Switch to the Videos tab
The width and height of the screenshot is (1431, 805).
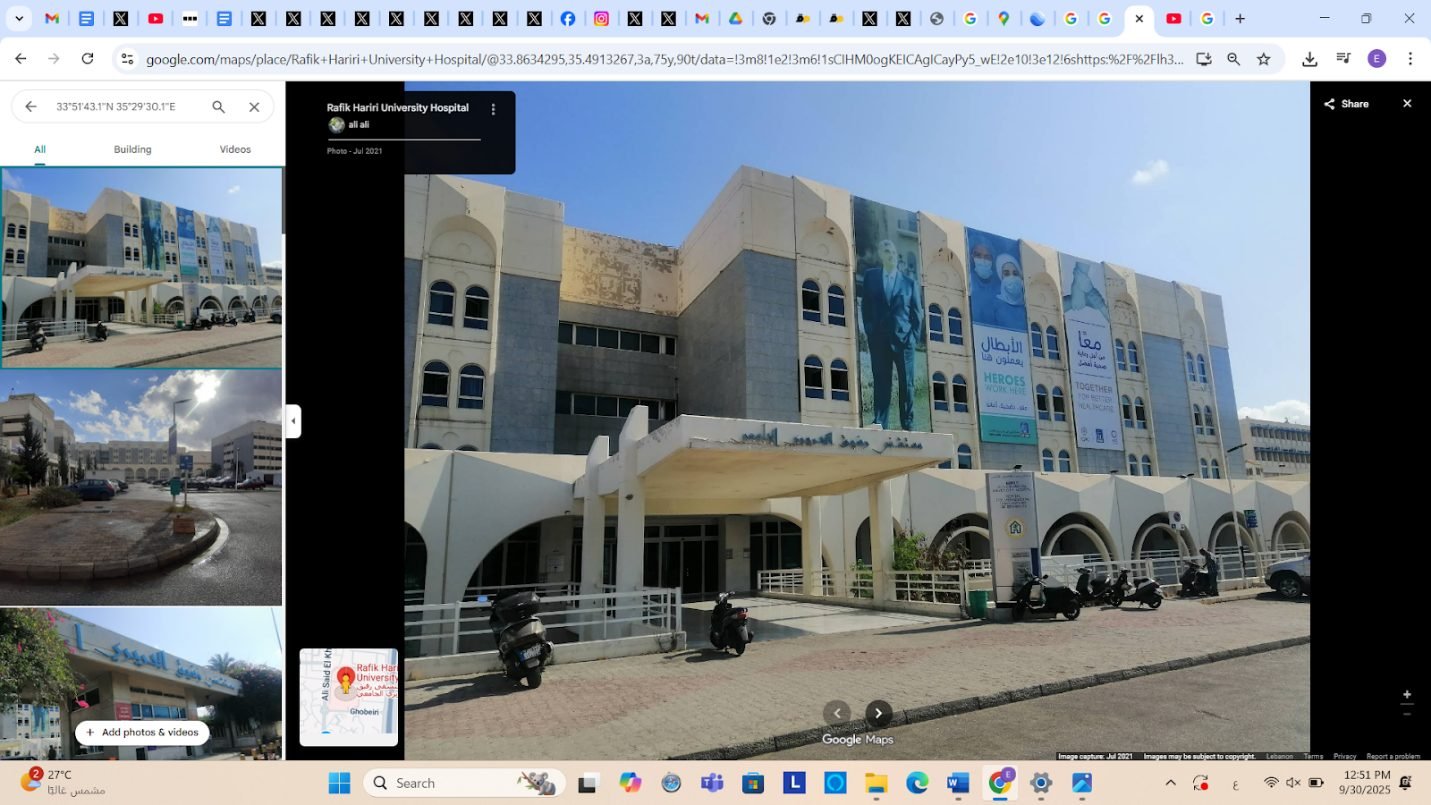click(x=235, y=149)
